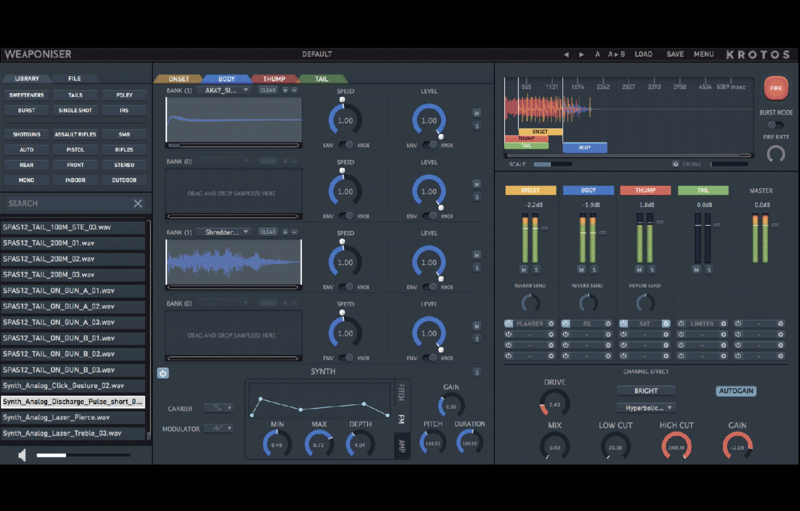Go to the previous preset with left arrow

(x=566, y=55)
